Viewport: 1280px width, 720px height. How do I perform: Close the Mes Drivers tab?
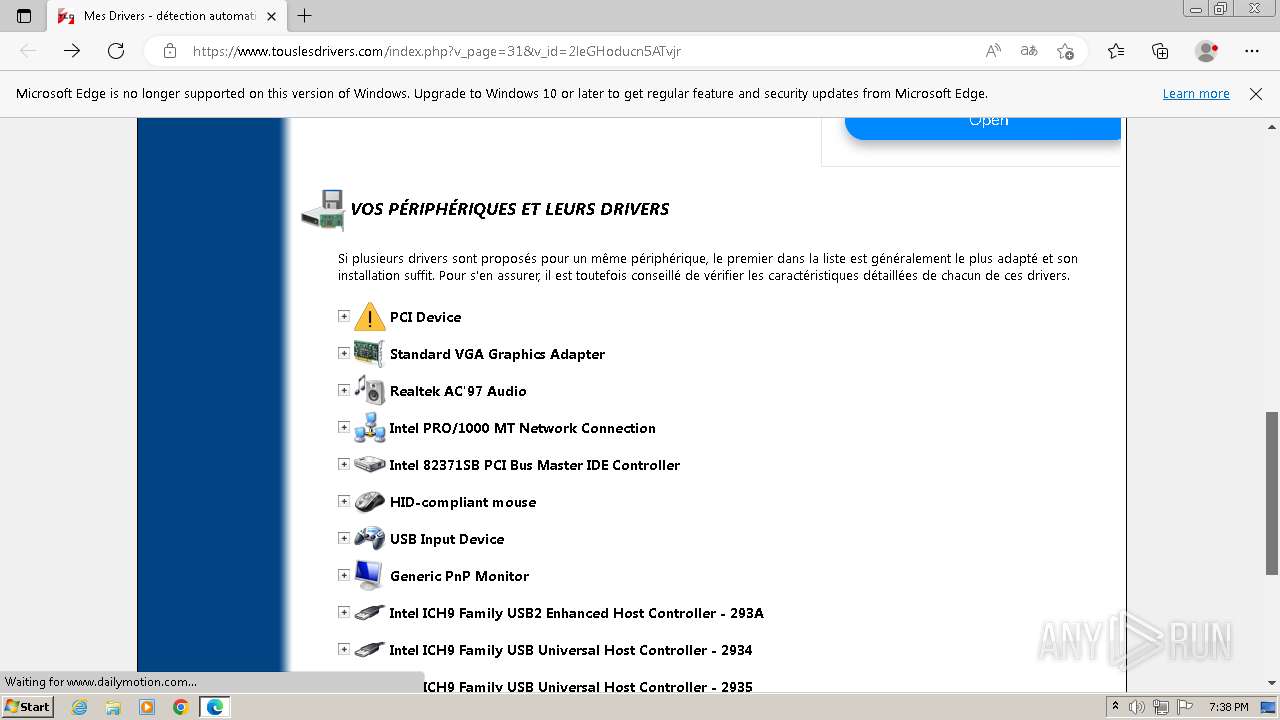(x=271, y=16)
